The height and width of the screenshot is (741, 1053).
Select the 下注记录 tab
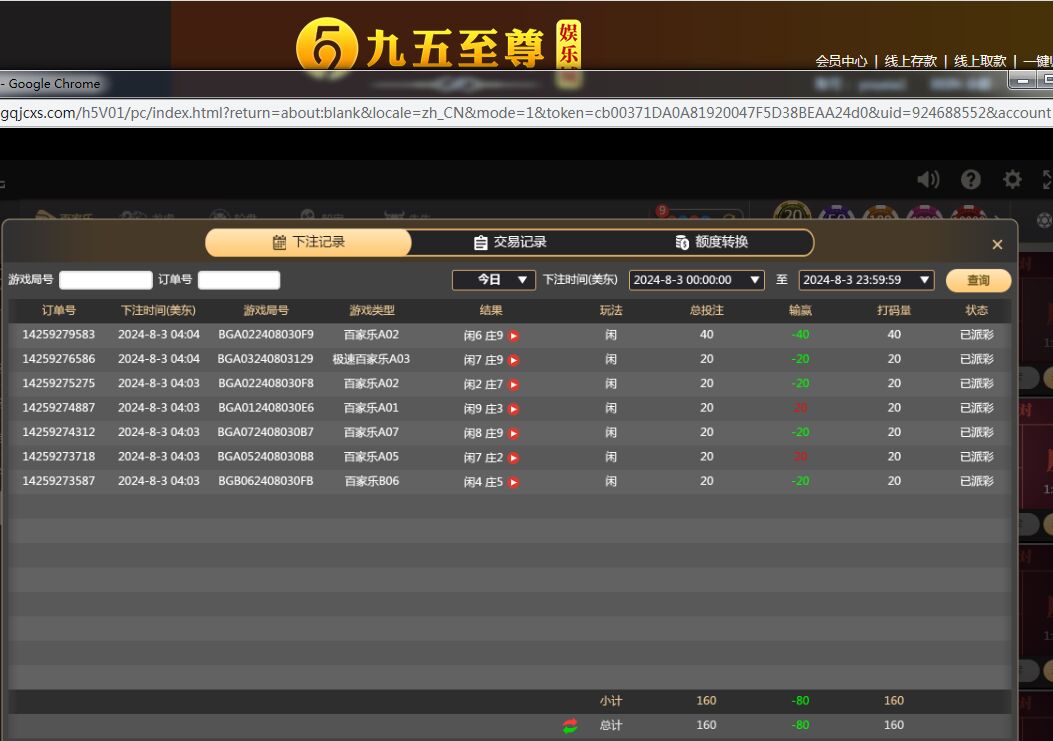(x=308, y=243)
